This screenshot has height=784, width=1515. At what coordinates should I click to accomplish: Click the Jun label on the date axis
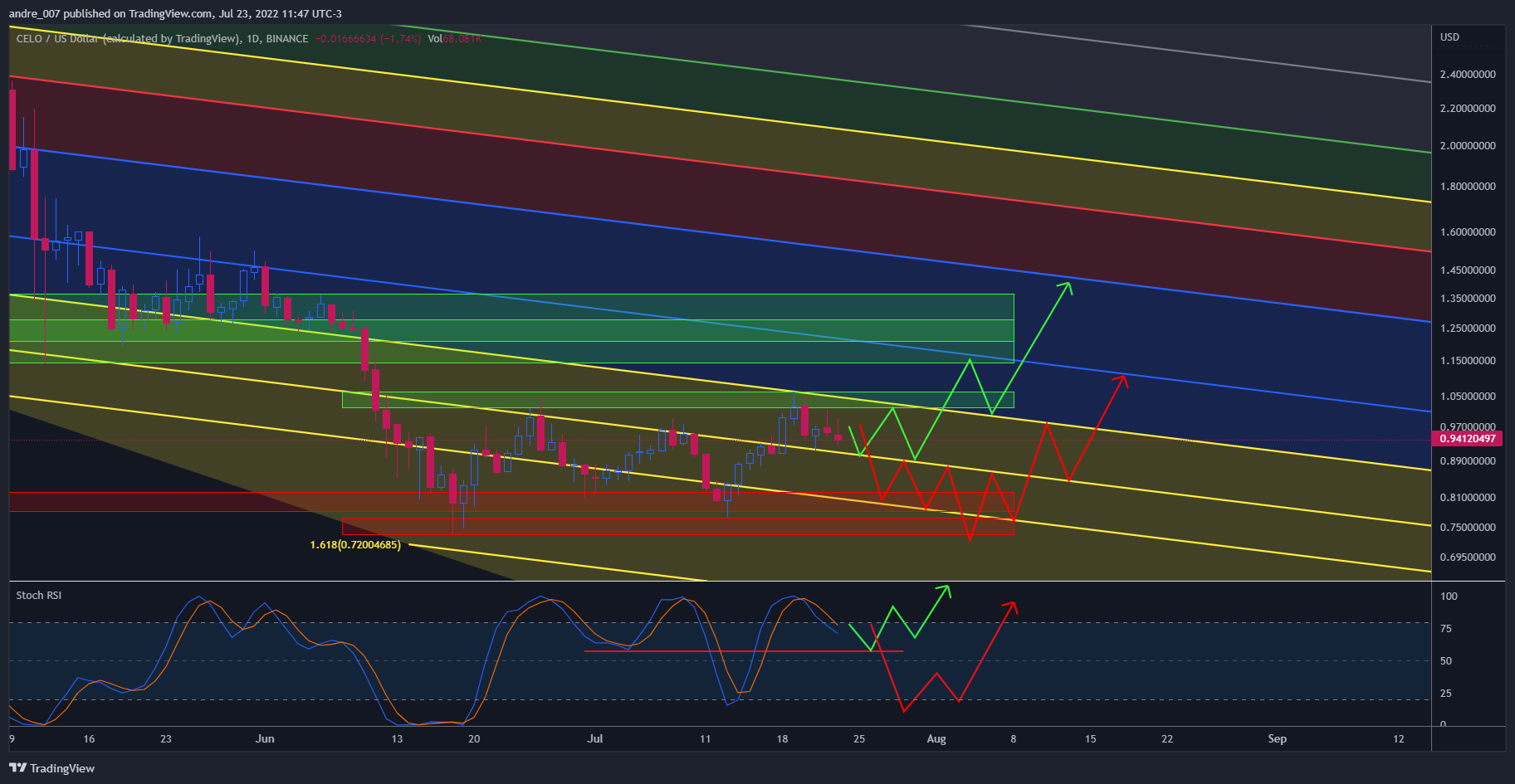[x=265, y=738]
